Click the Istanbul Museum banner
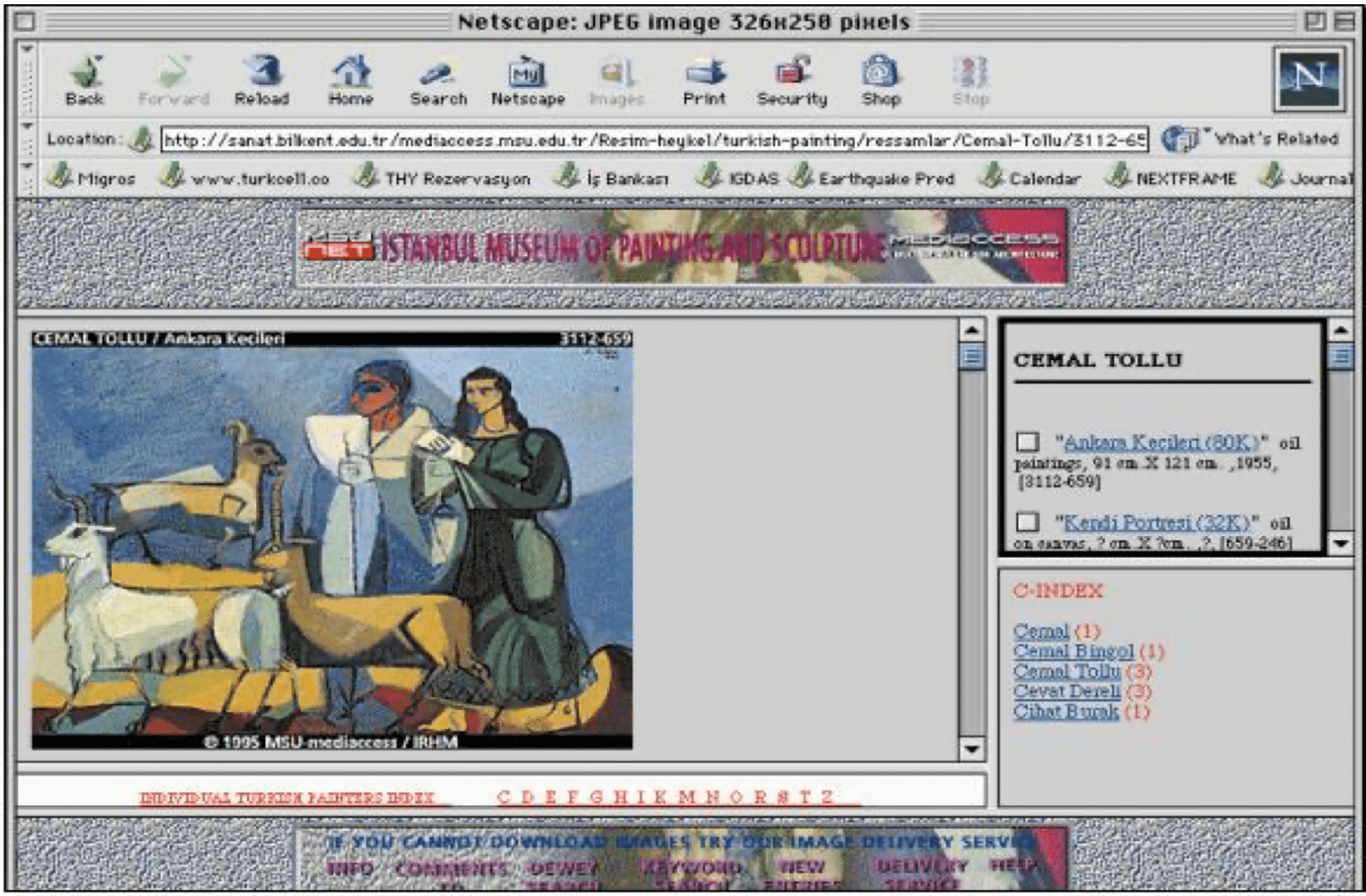The image size is (1366, 896). [681, 247]
